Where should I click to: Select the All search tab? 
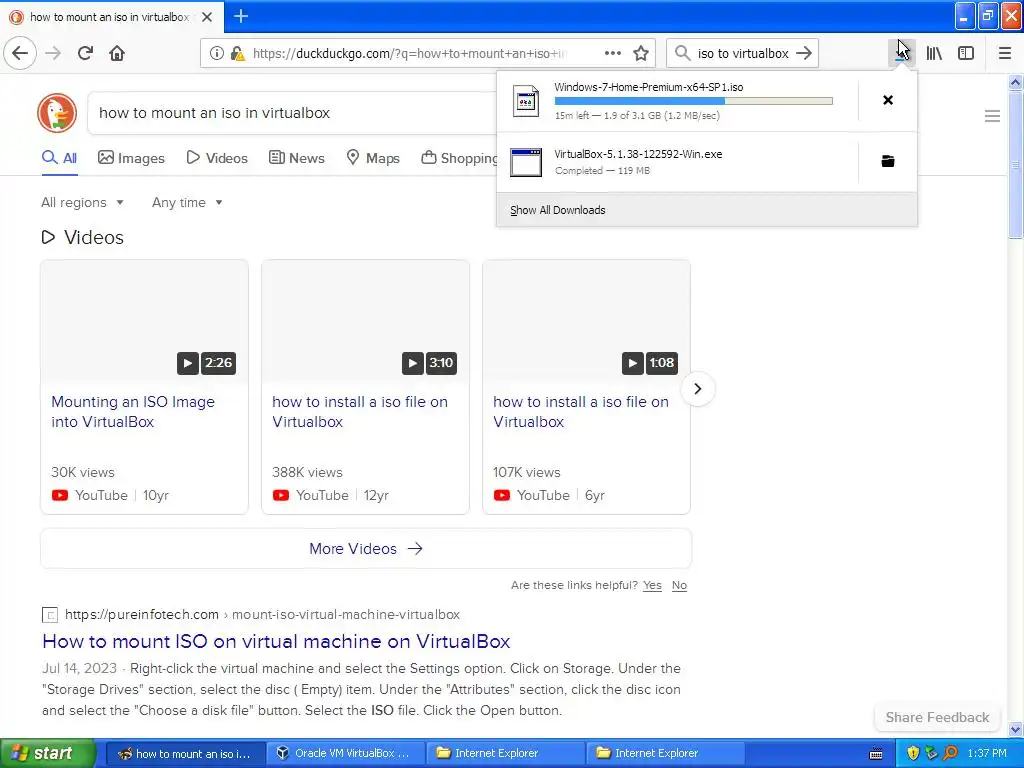coord(59,158)
